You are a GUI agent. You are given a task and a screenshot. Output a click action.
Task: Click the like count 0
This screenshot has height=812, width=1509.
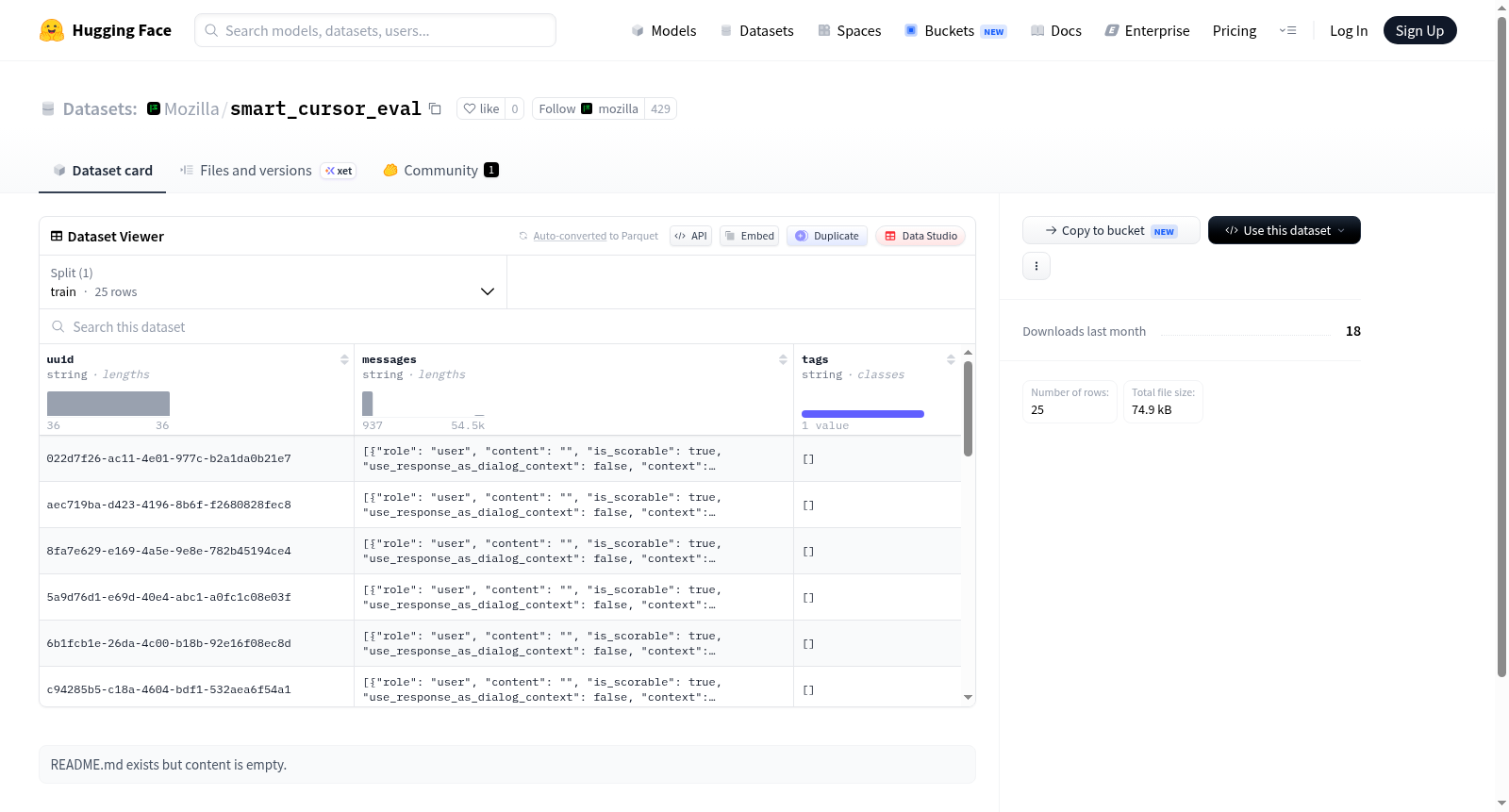click(514, 108)
